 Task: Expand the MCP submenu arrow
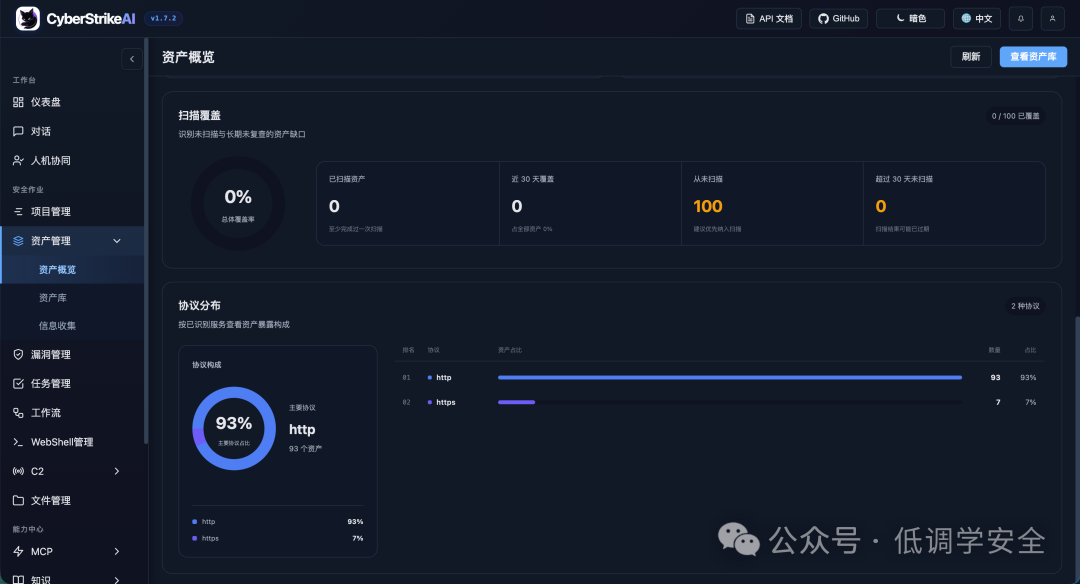pyautogui.click(x=116, y=552)
